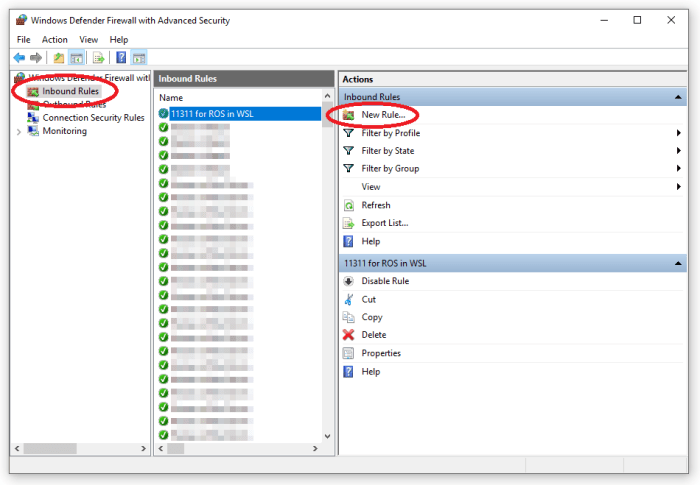Click Disable Rule action
700x485 pixels.
click(x=385, y=281)
